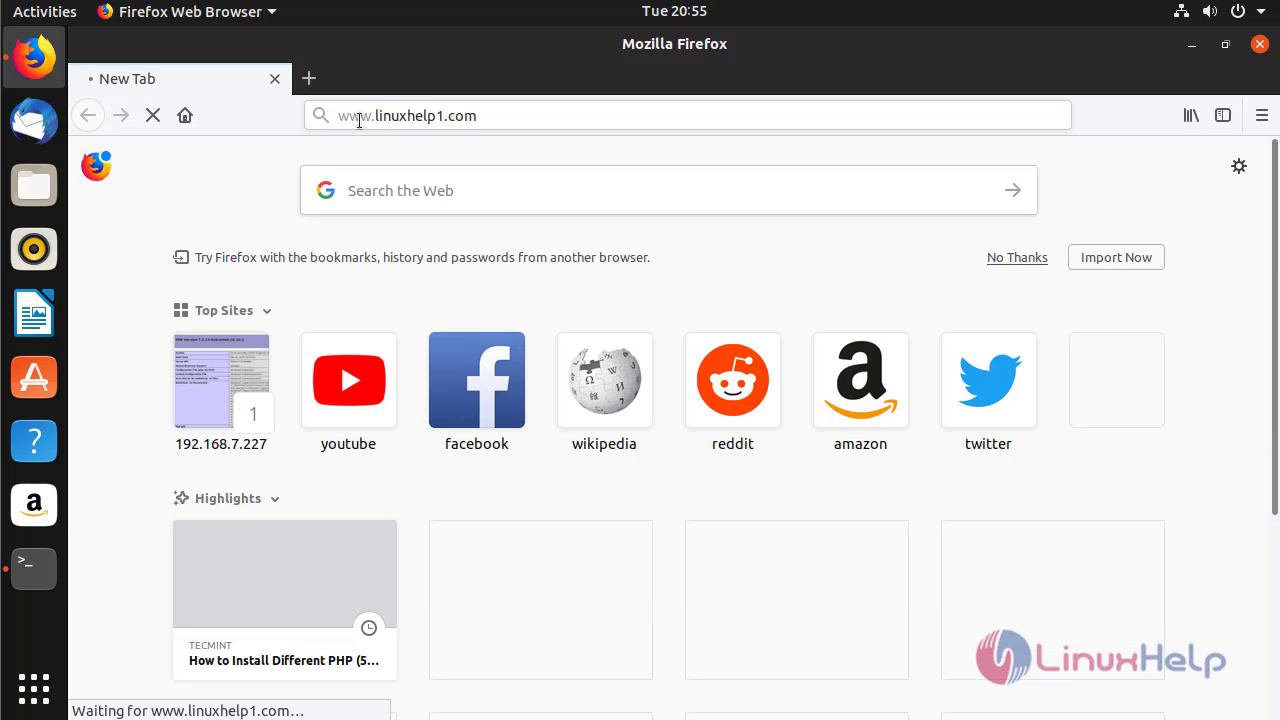Open the Activities overview

click(44, 11)
